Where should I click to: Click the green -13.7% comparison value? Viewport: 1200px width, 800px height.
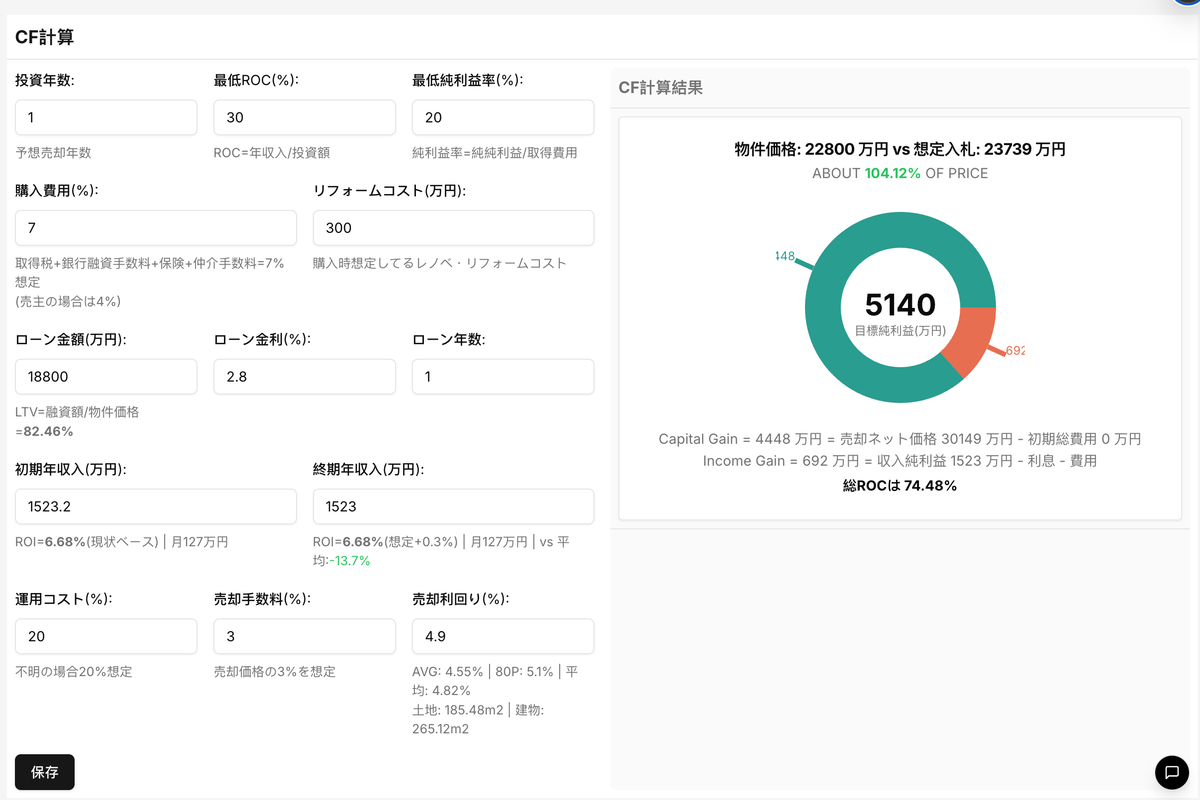350,561
